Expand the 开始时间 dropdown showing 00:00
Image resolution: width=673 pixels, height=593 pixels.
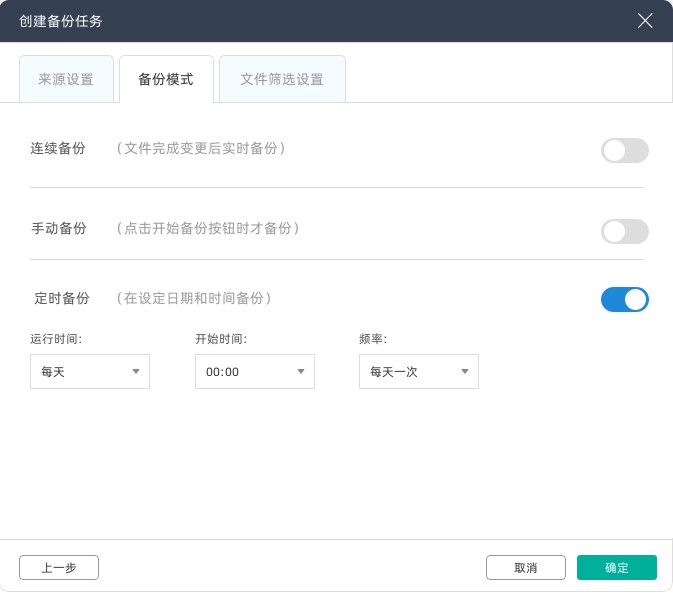(x=254, y=371)
